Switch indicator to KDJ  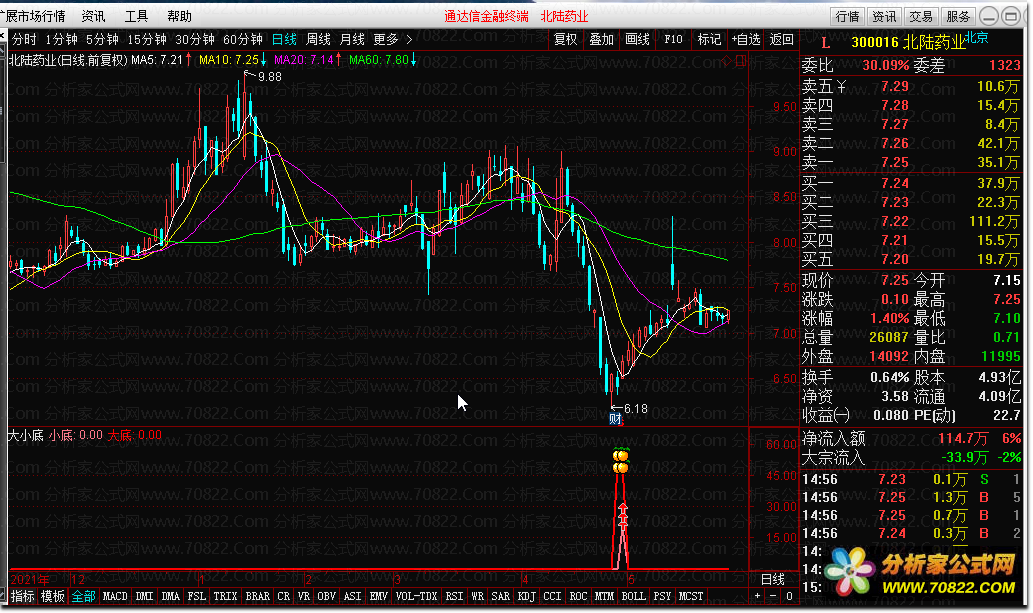click(x=526, y=596)
